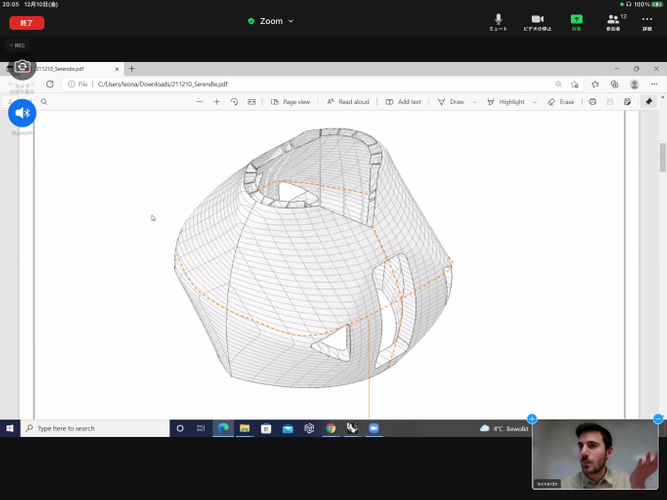Open the Page view option
The image size is (667, 500).
pyautogui.click(x=290, y=102)
